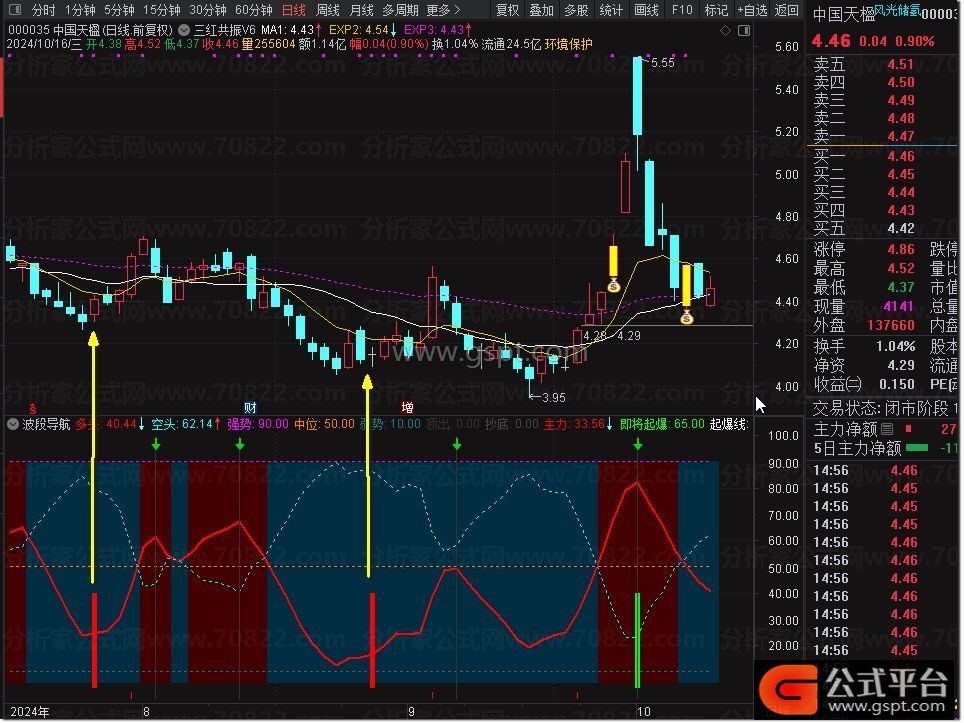The image size is (964, 723).
Task: Click the 涨停 limit-up value 4.86
Action: click(901, 250)
